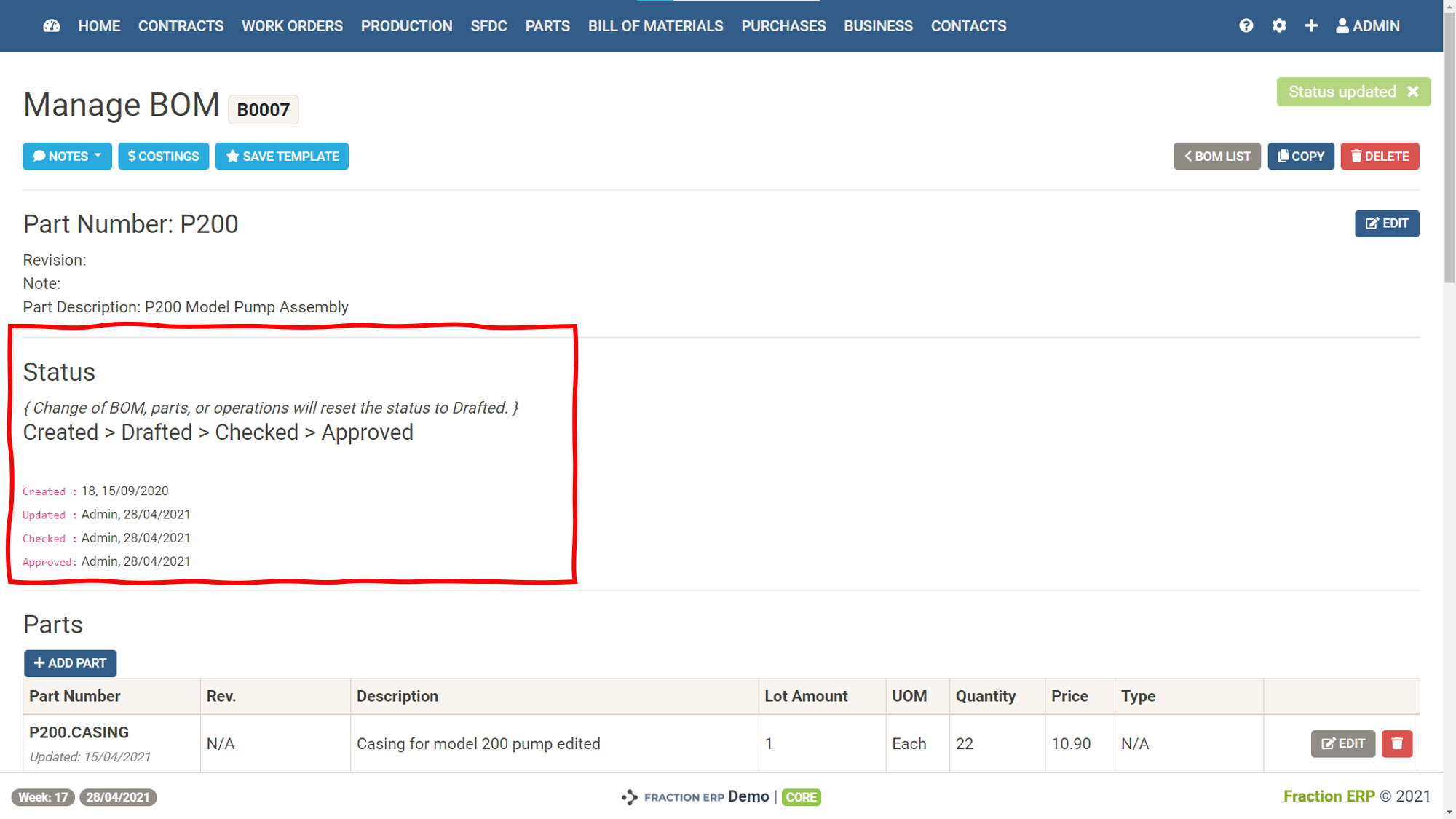
Task: Open the ADMIN user menu
Action: [1368, 26]
